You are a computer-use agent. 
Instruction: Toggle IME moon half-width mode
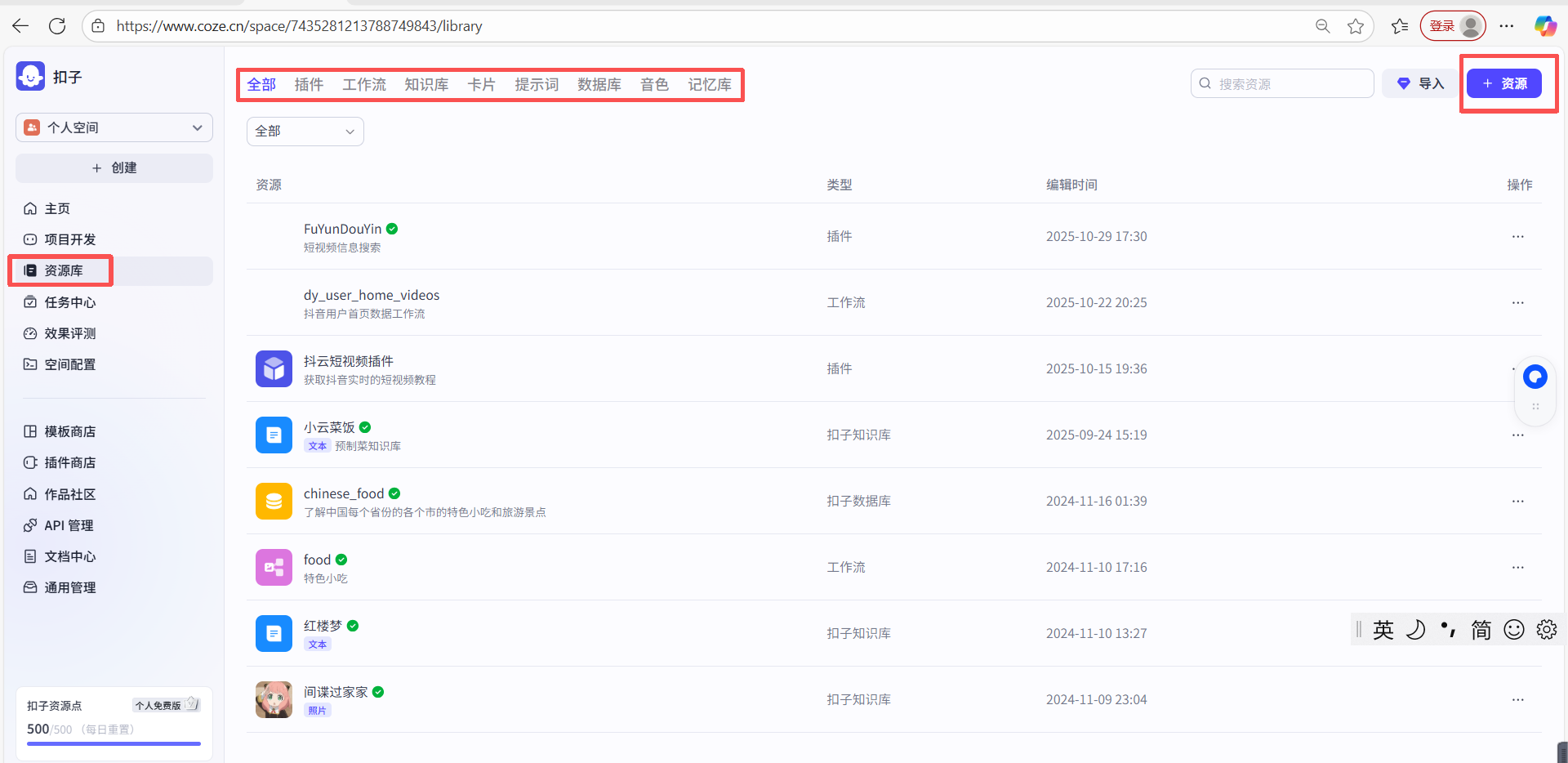(1416, 630)
